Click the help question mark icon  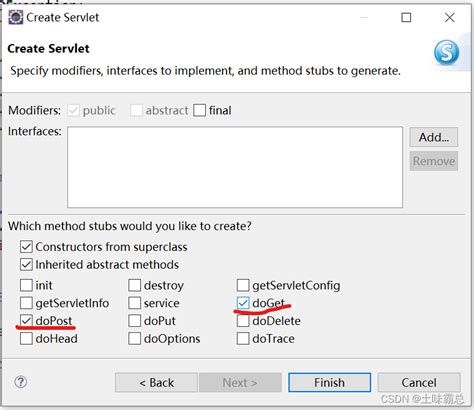21,382
